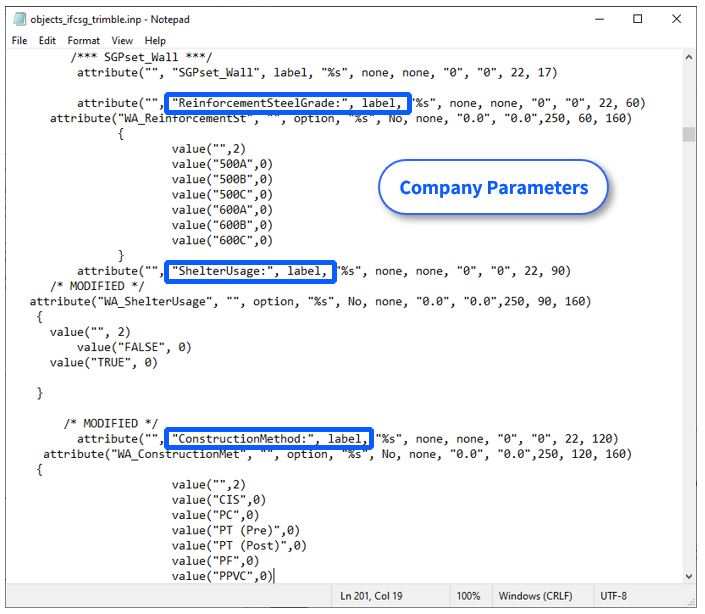This screenshot has width=705, height=614.
Task: Close the Notepad window
Action: coord(682,19)
